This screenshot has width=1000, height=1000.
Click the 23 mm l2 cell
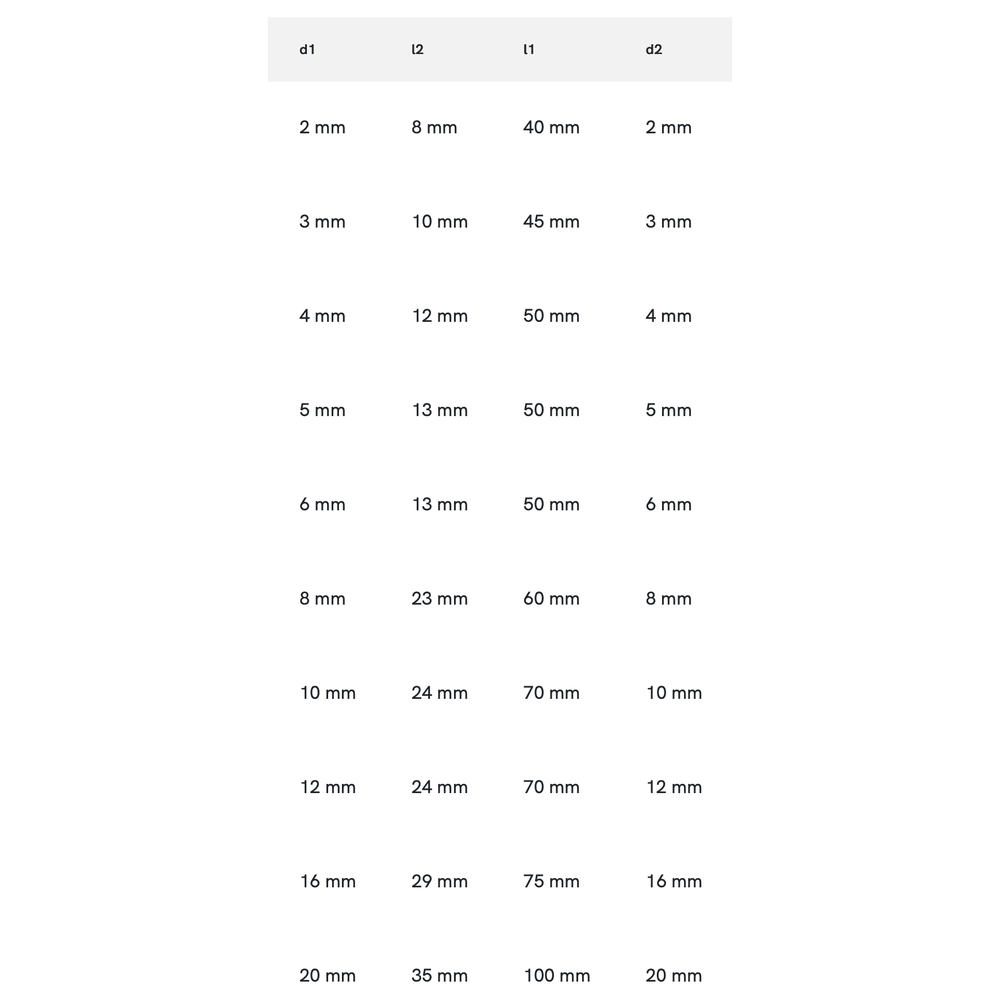click(x=439, y=599)
